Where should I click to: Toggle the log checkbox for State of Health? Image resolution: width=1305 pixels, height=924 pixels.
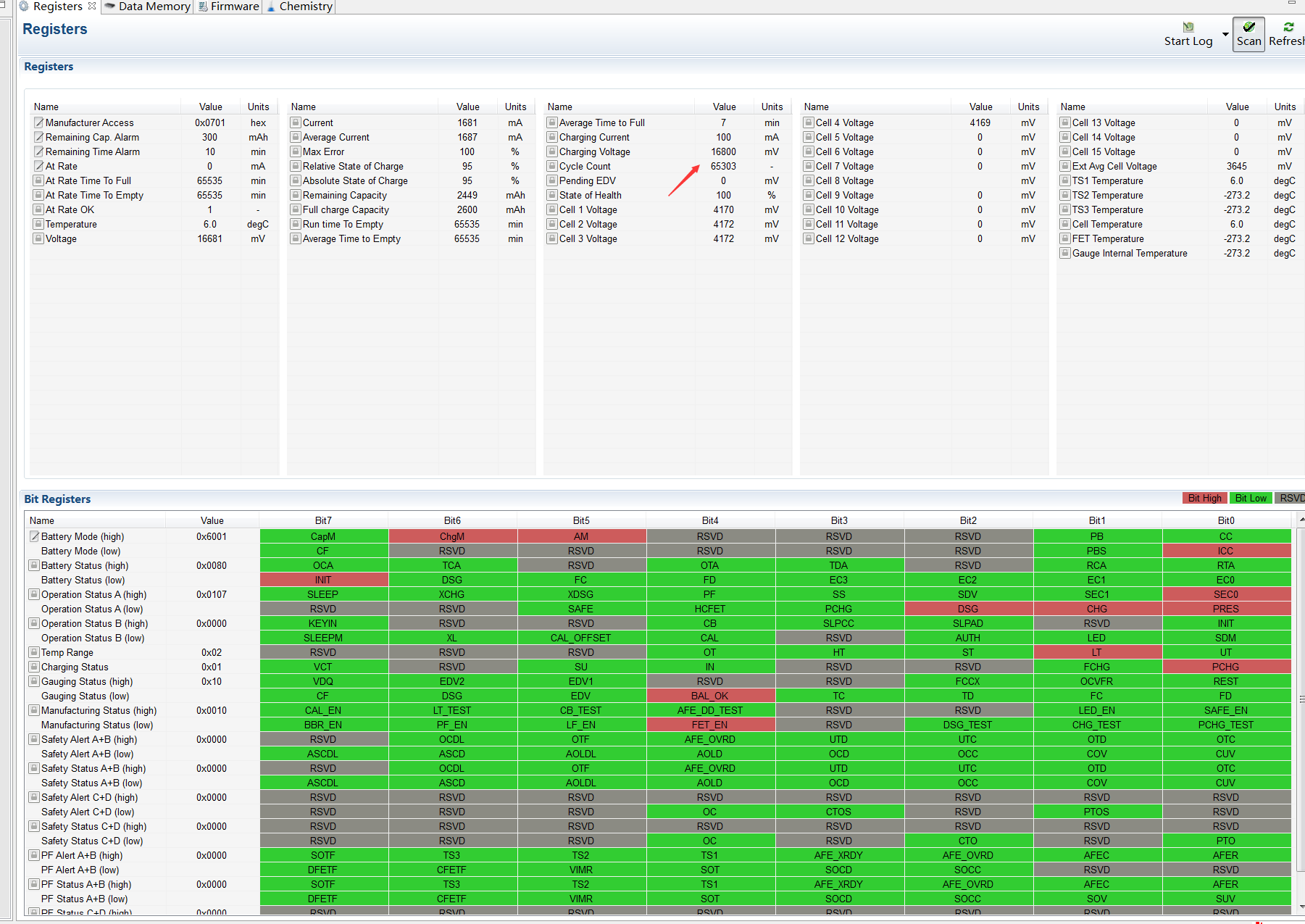[x=552, y=195]
